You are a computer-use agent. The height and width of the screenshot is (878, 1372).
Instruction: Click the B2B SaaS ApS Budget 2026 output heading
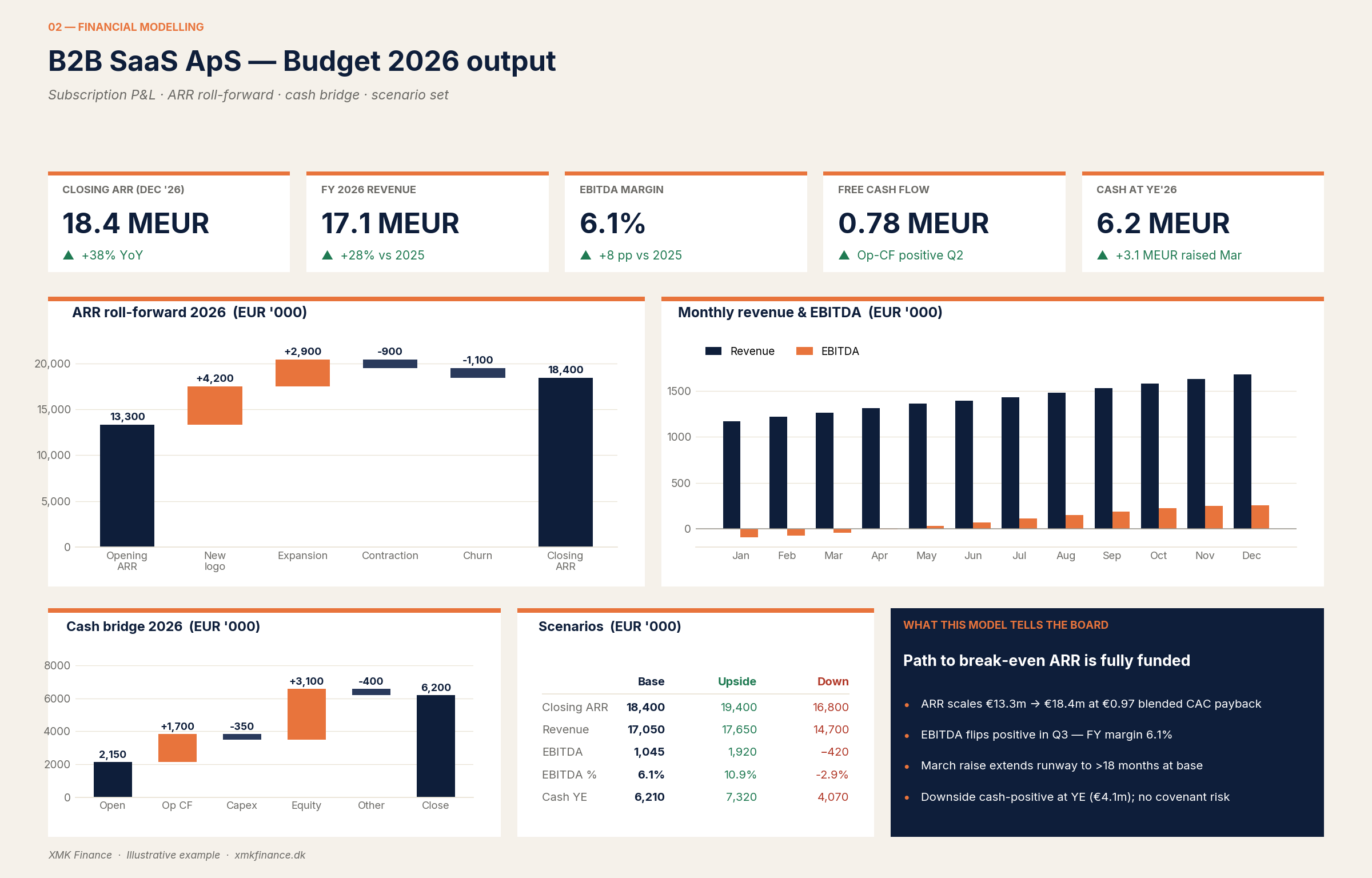point(302,61)
